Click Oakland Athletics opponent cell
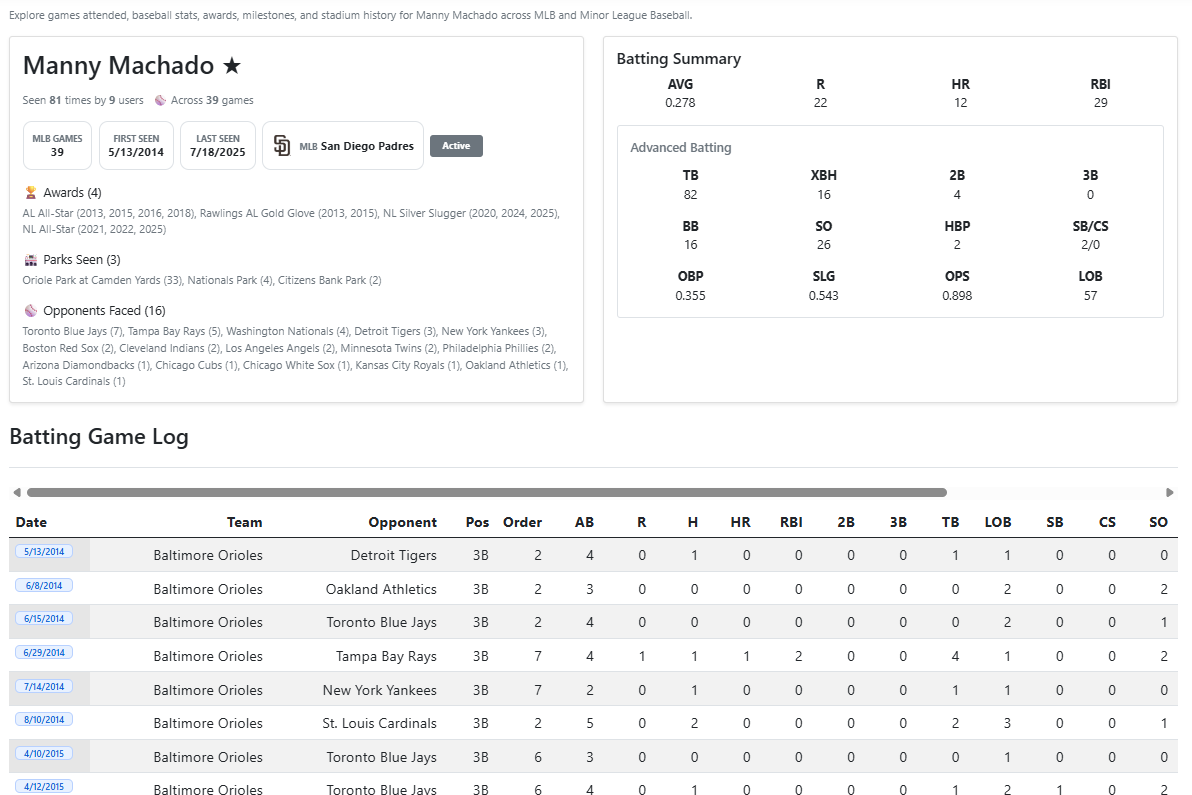1192x795 pixels. click(381, 590)
